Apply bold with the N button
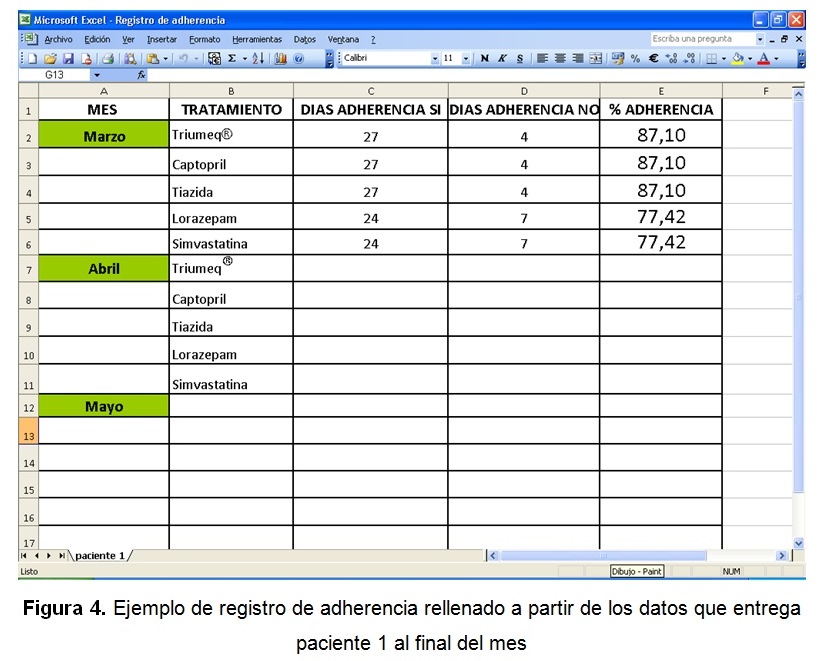The height and width of the screenshot is (661, 821). point(485,58)
